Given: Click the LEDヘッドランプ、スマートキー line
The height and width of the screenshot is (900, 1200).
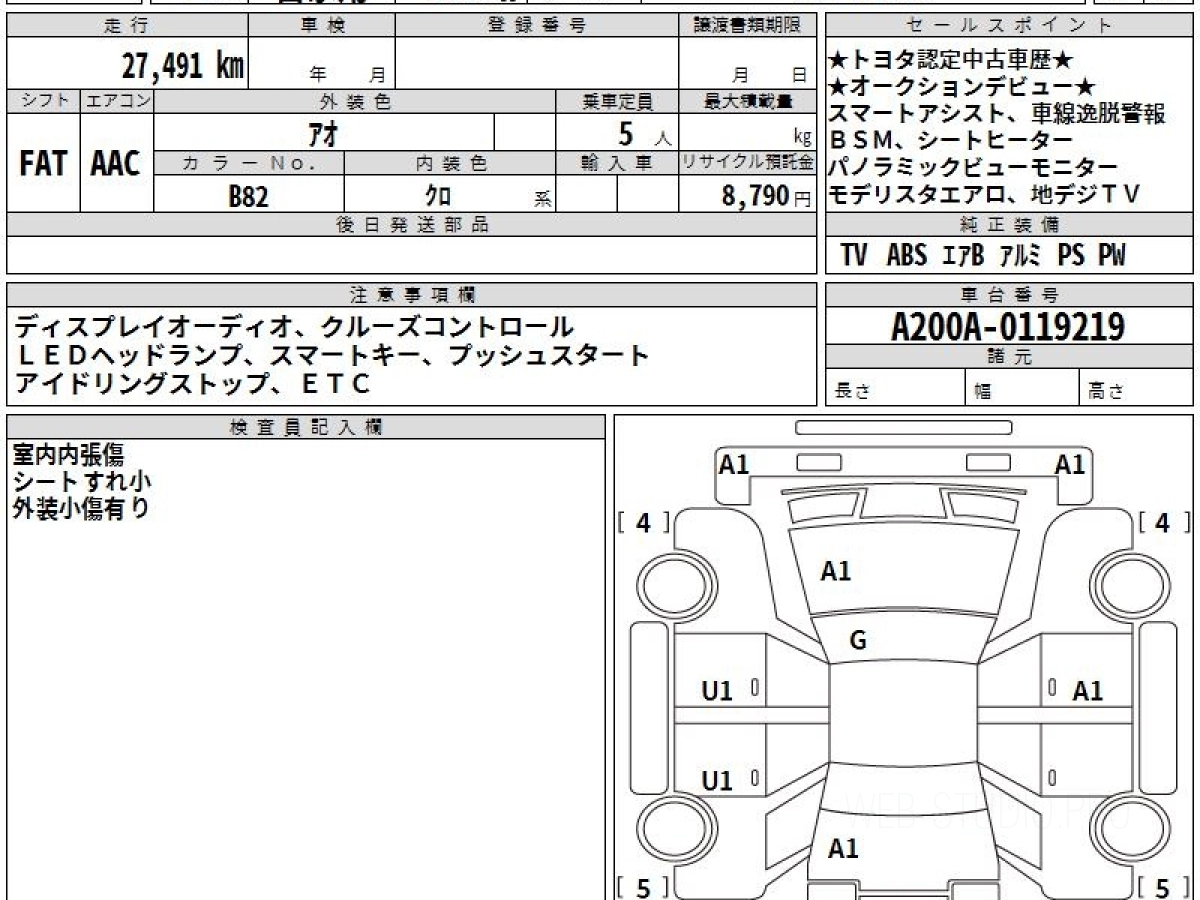Looking at the screenshot, I should pos(332,355).
